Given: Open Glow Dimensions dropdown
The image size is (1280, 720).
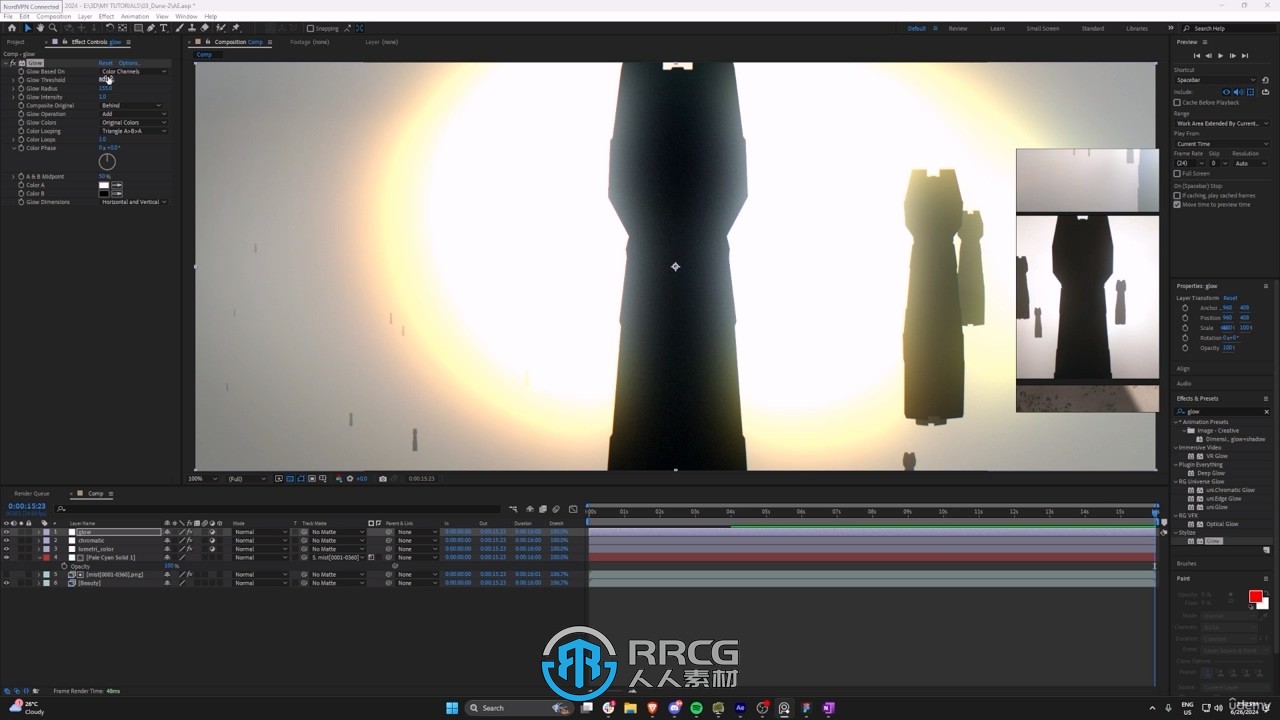Looking at the screenshot, I should 133,202.
